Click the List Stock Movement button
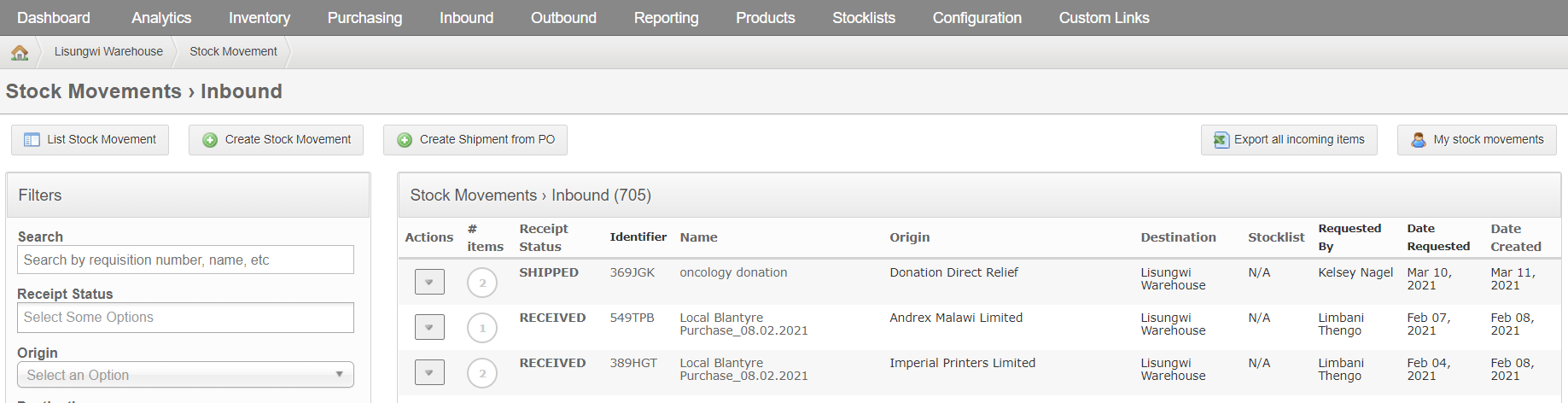The image size is (1568, 403). click(90, 139)
